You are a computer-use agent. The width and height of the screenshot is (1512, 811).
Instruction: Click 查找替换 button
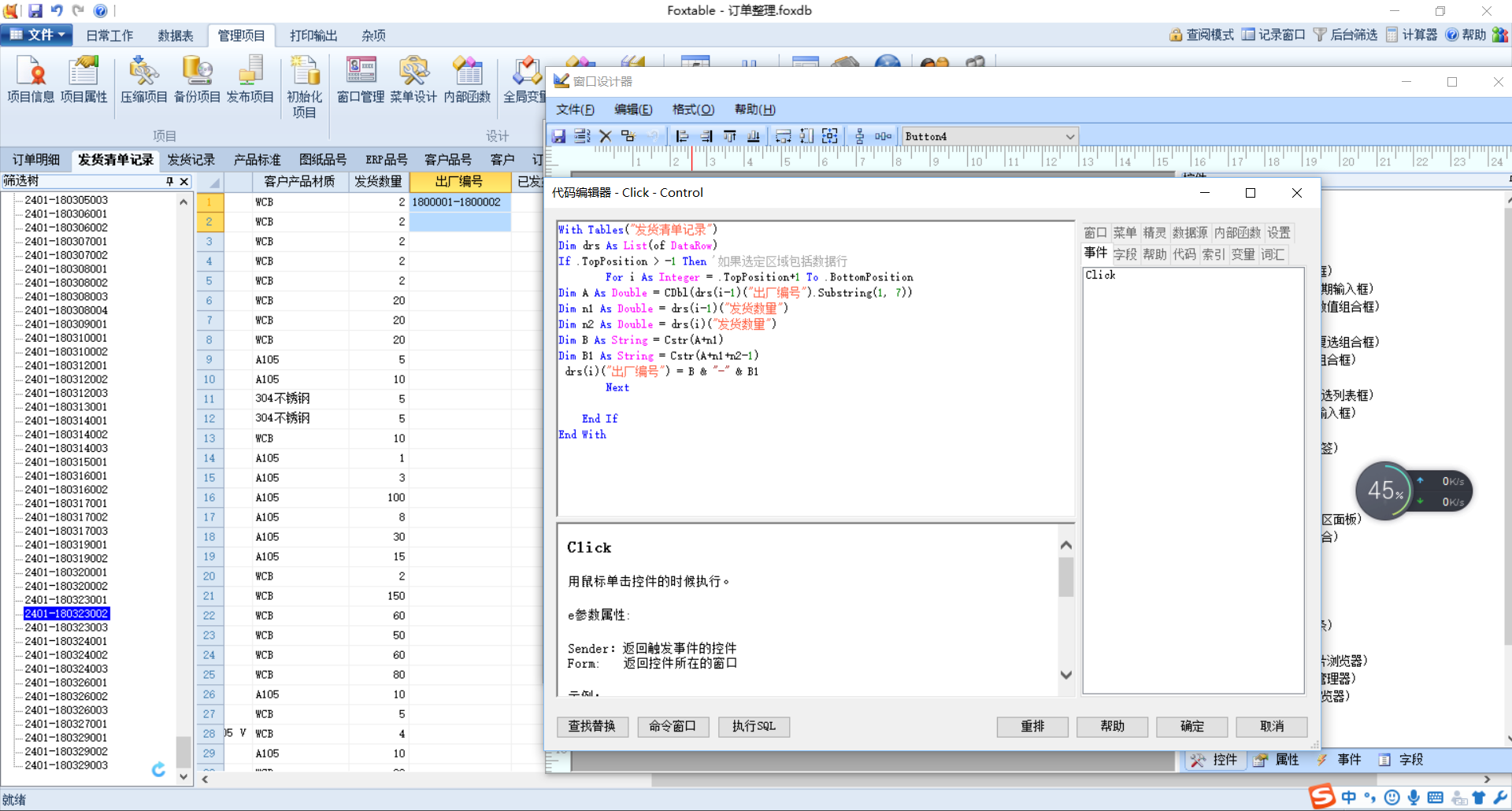[x=592, y=726]
